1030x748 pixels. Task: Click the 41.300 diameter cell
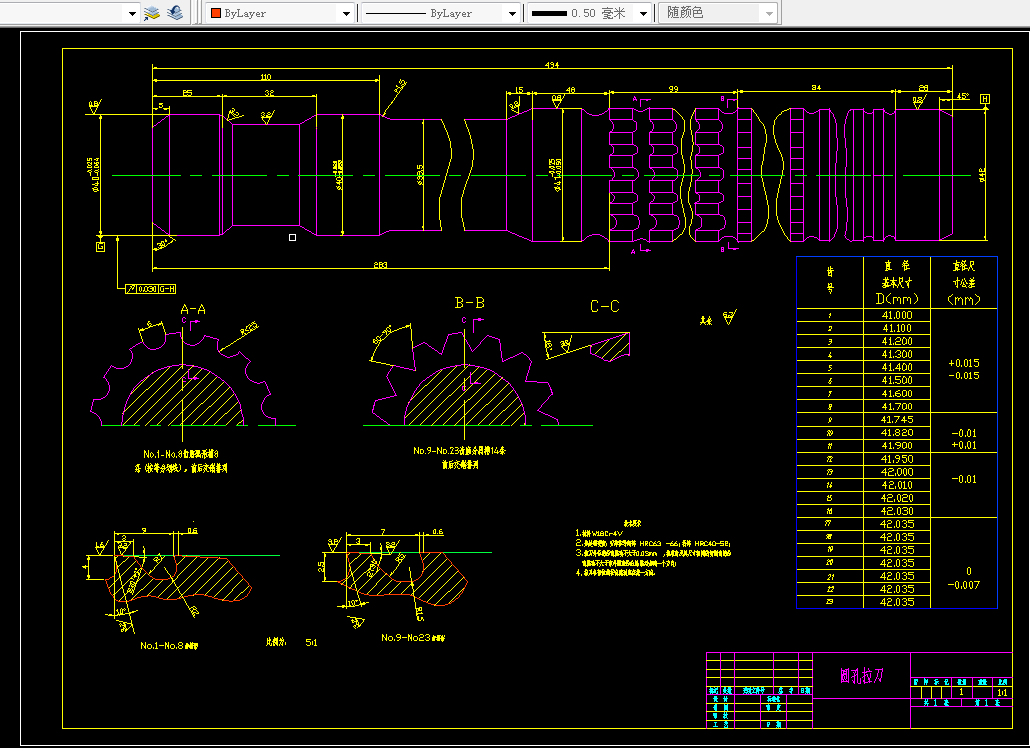pos(897,355)
